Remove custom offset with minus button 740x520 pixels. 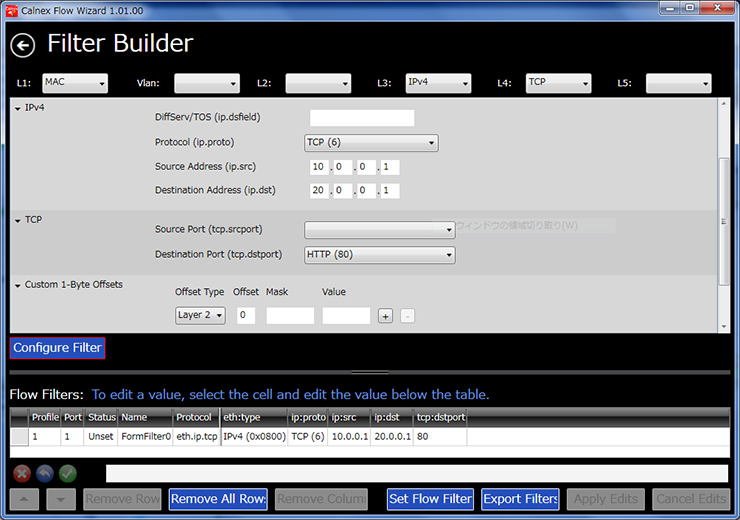(x=407, y=316)
